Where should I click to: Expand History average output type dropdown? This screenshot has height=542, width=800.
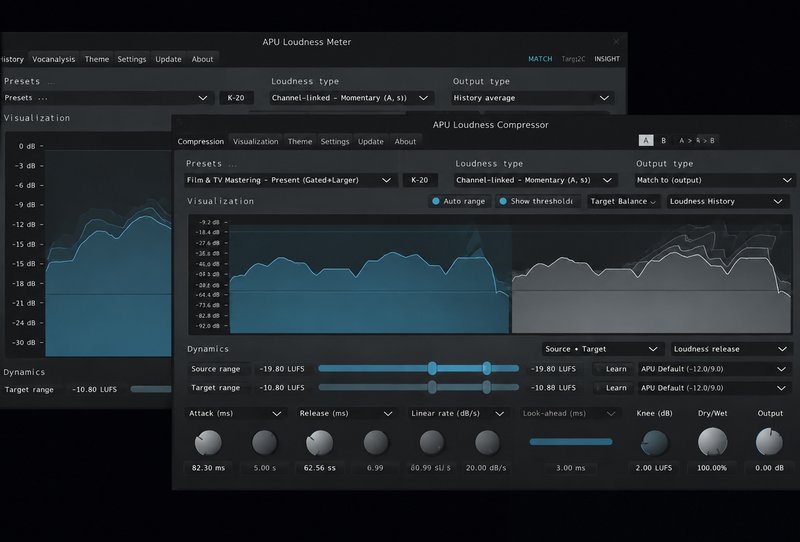point(532,97)
